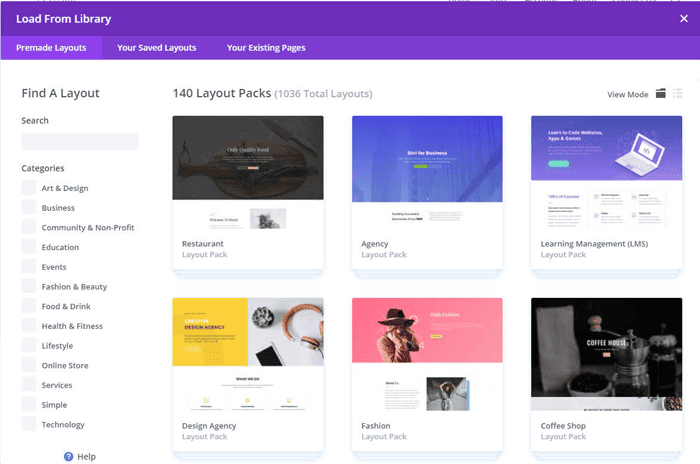700x464 pixels.
Task: Check the Online Store category box
Action: tap(29, 365)
